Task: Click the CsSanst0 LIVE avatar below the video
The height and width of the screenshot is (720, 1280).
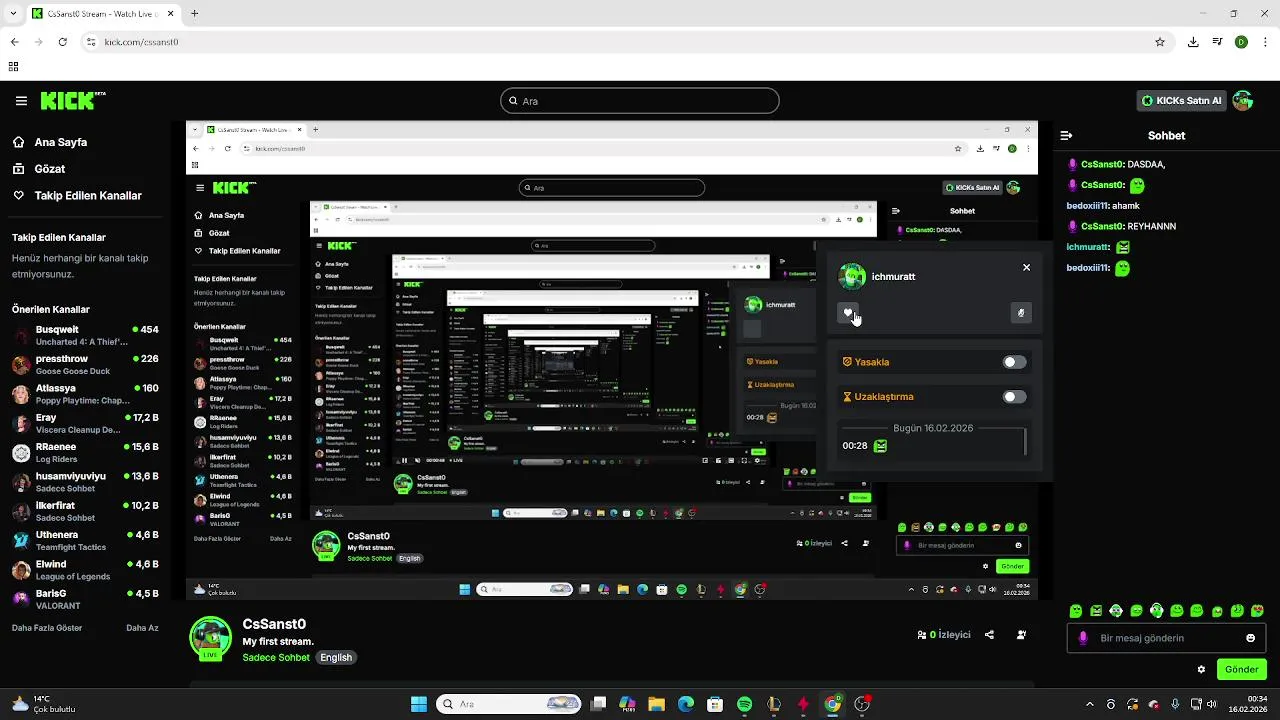Action: pos(211,638)
